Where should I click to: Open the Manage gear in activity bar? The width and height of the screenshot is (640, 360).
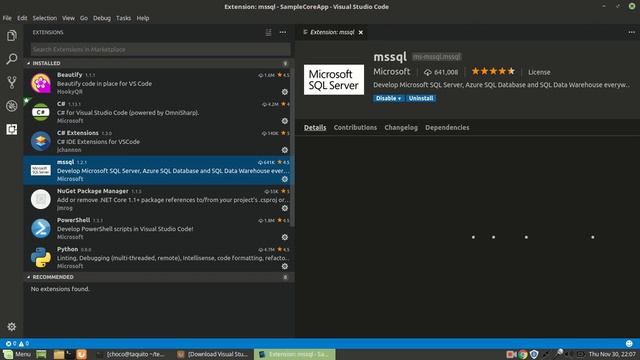coord(11,327)
